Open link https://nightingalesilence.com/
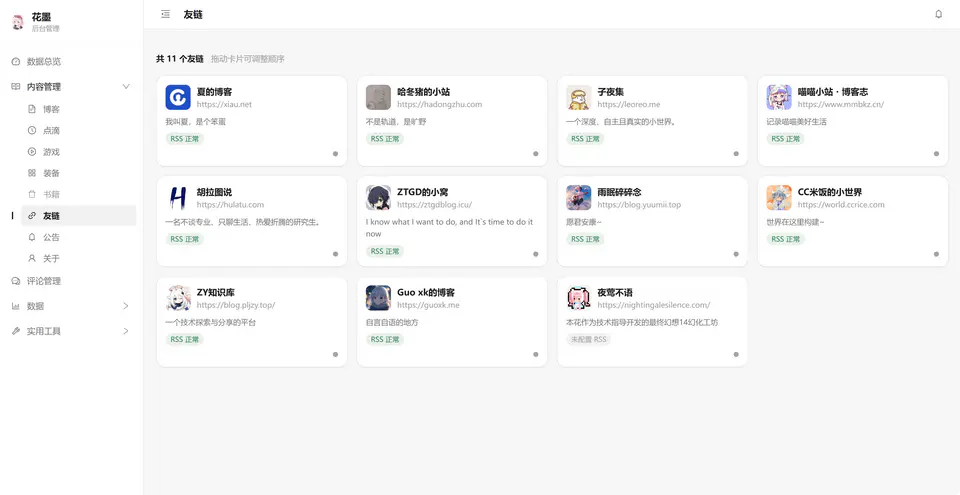The image size is (960, 495). pos(654,305)
